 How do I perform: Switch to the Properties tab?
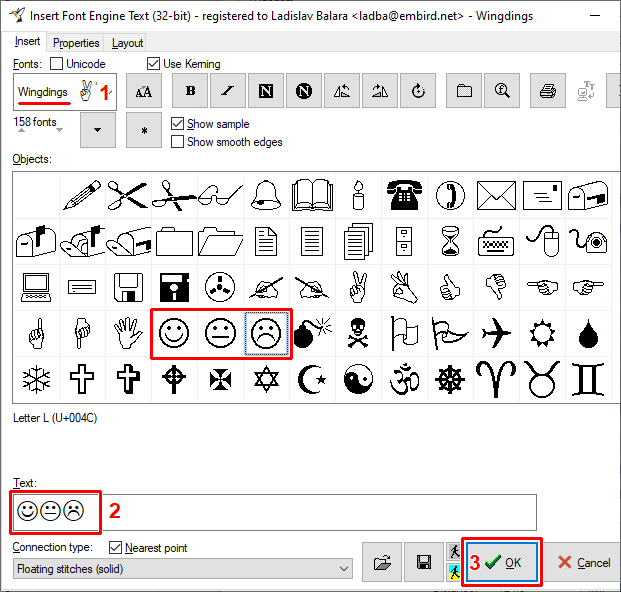[x=76, y=43]
